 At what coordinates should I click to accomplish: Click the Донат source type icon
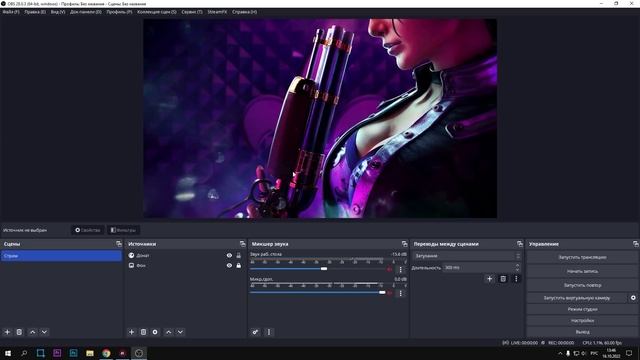pyautogui.click(x=131, y=256)
